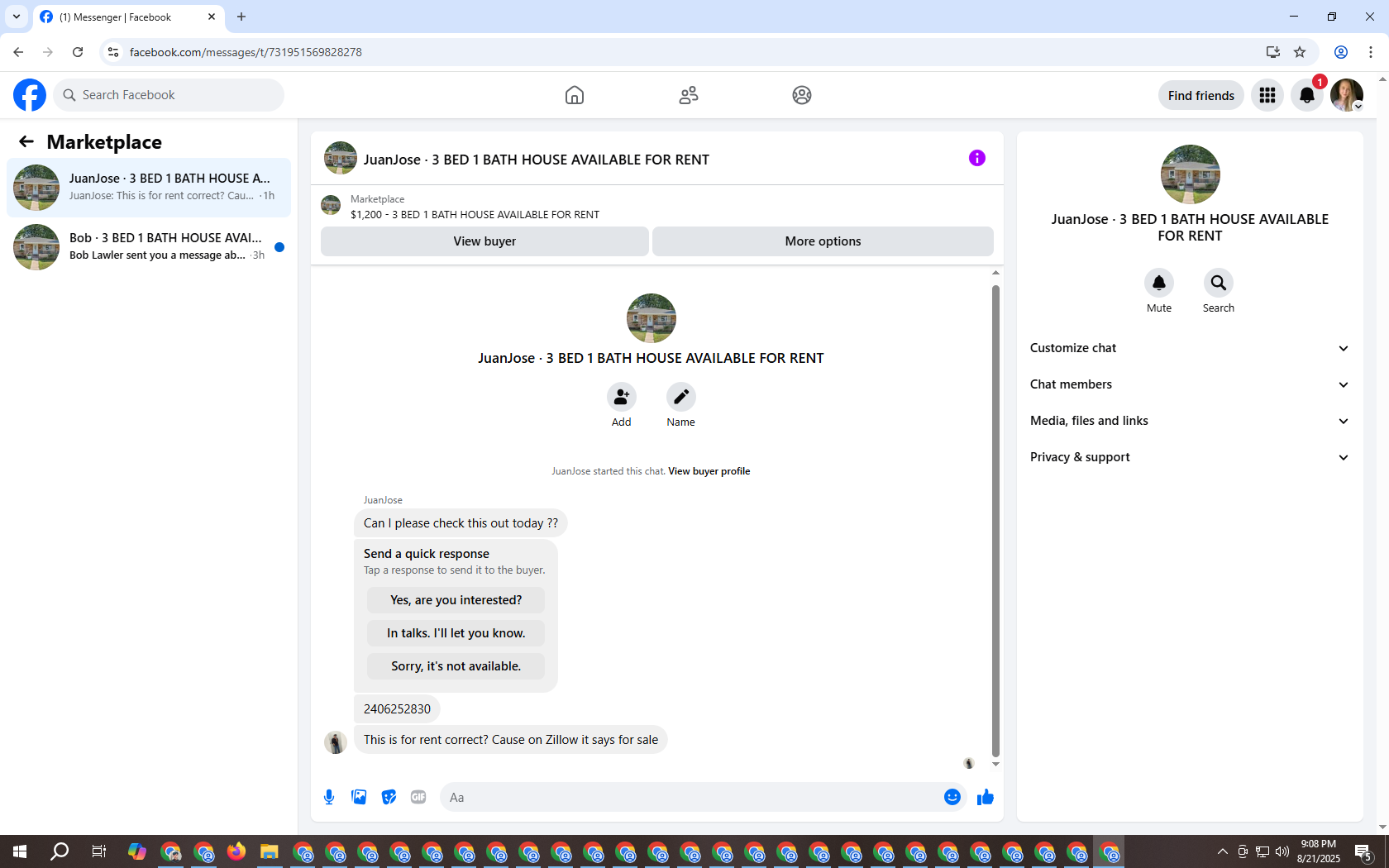Viewport: 1389px width, 868px height.
Task: Go back with the Marketplace arrow
Action: [x=26, y=141]
